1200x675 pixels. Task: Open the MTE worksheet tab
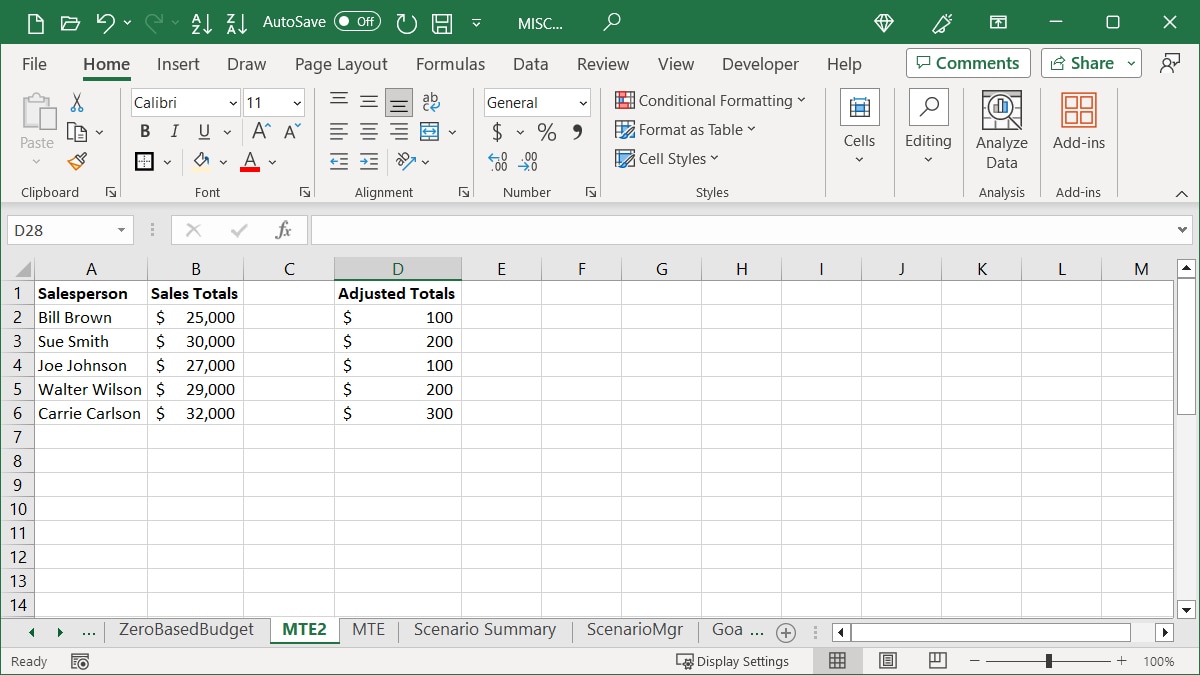pyautogui.click(x=368, y=630)
